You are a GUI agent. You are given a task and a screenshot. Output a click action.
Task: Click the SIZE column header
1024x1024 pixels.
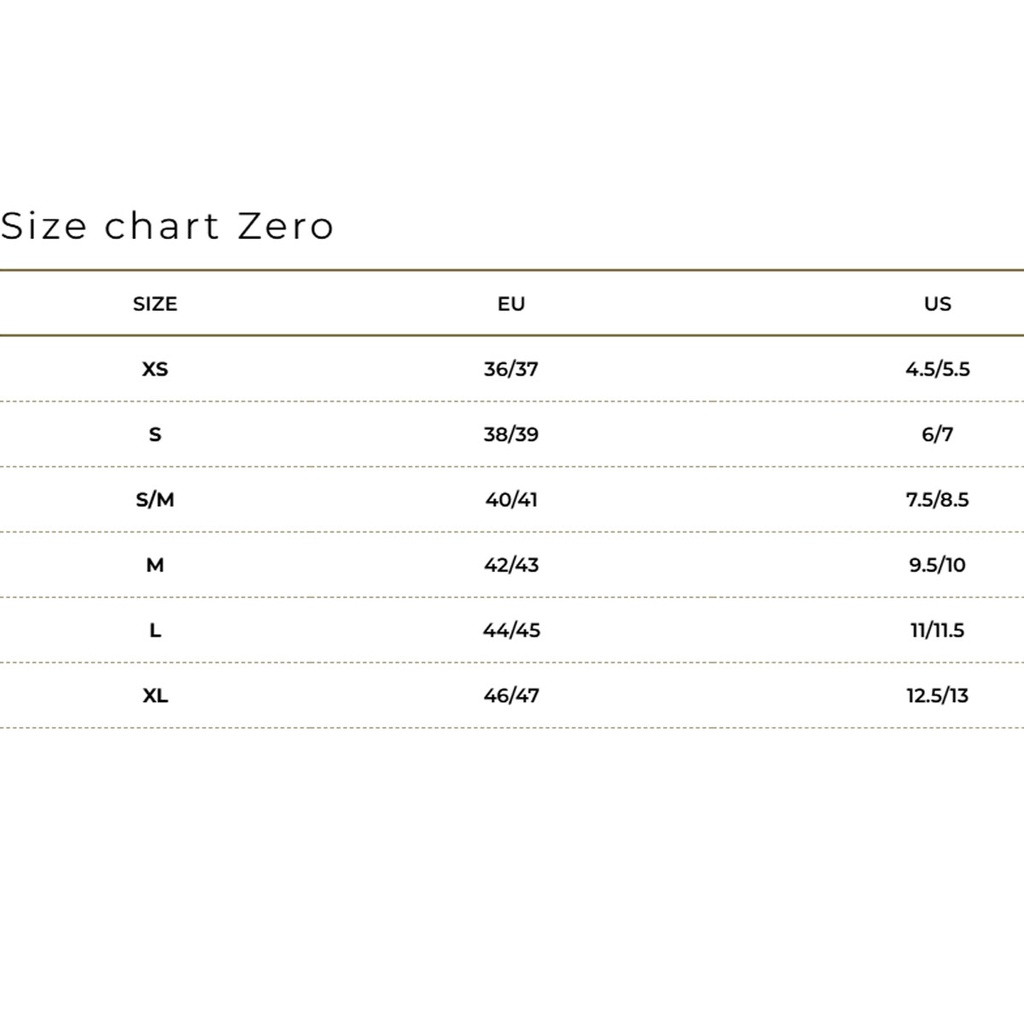tap(155, 304)
